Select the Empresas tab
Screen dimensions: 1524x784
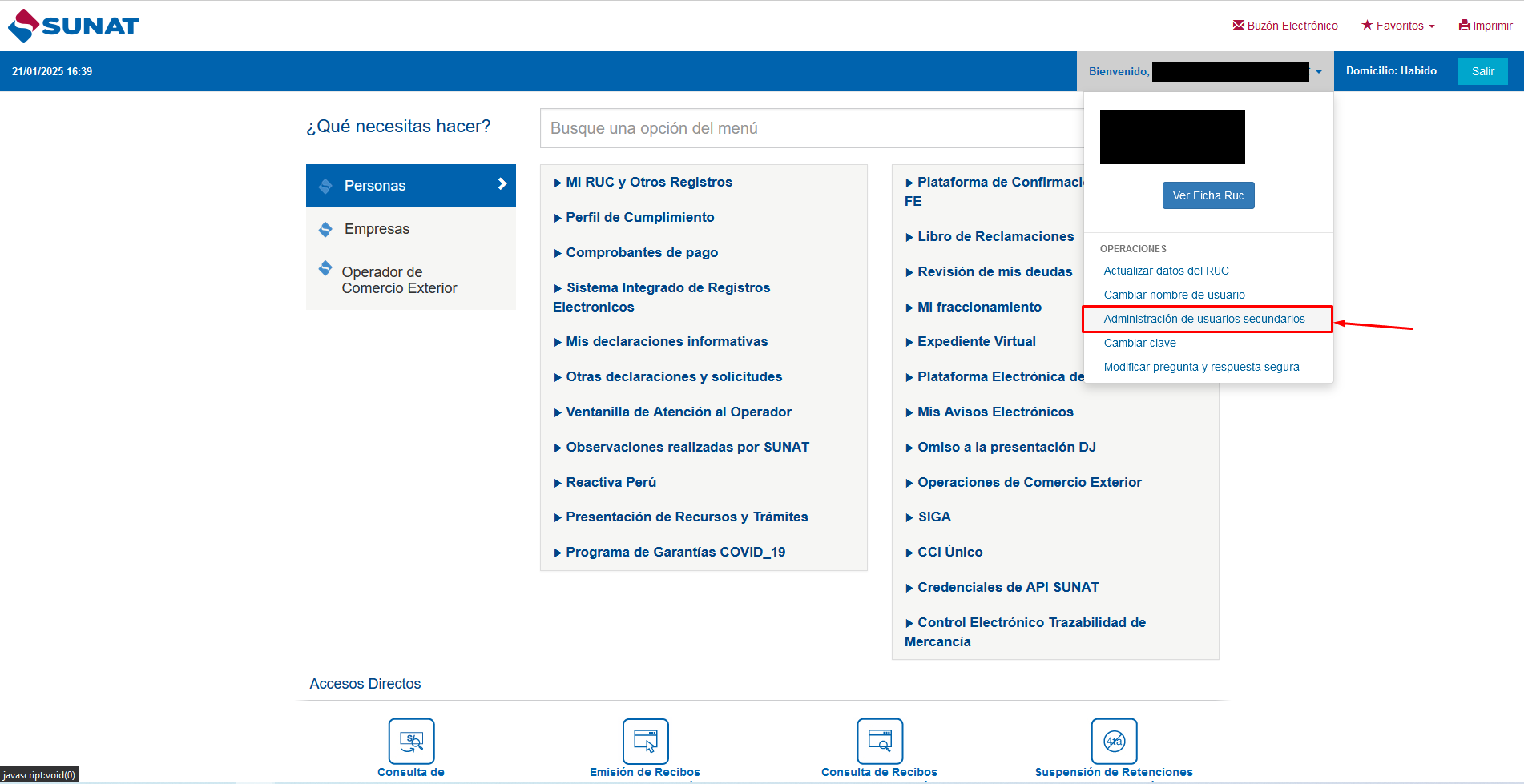pos(411,229)
